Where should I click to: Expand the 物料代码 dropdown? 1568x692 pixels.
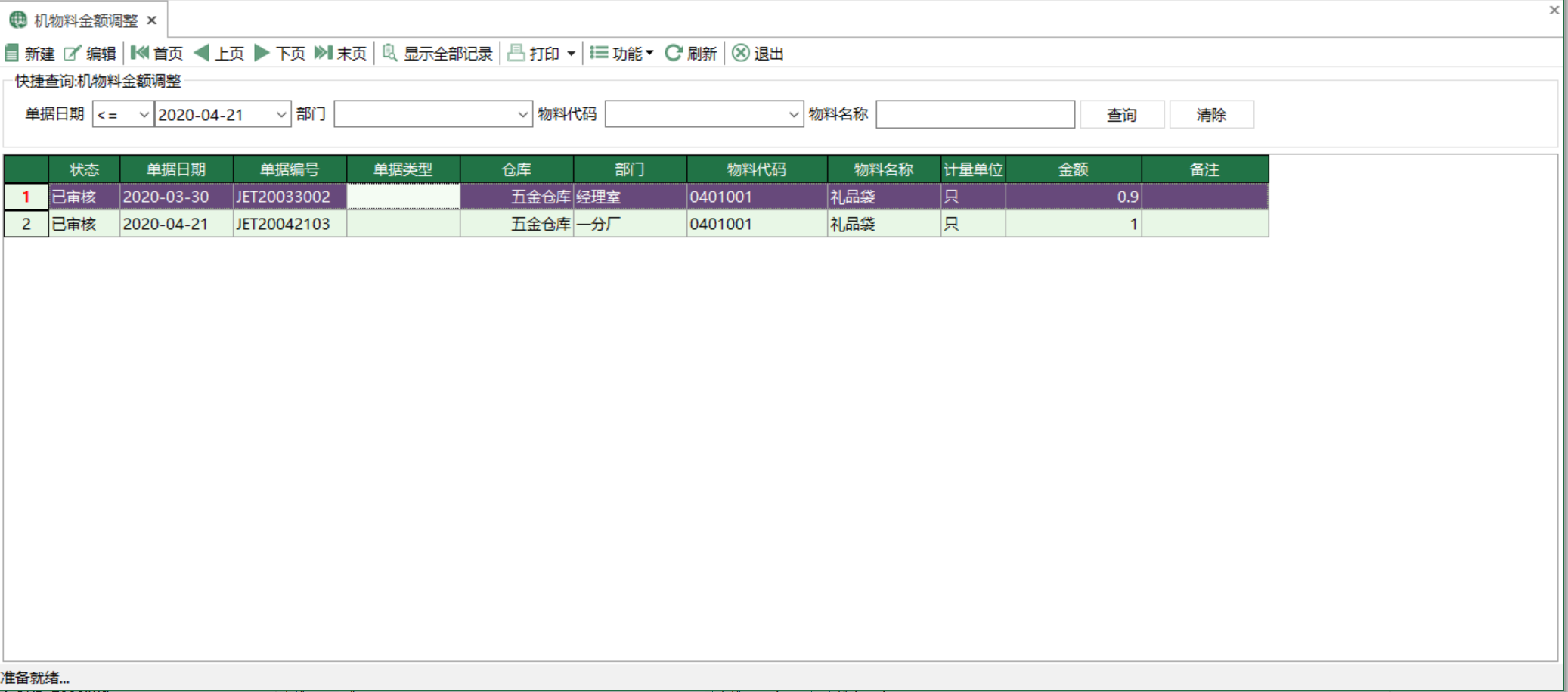(x=793, y=115)
